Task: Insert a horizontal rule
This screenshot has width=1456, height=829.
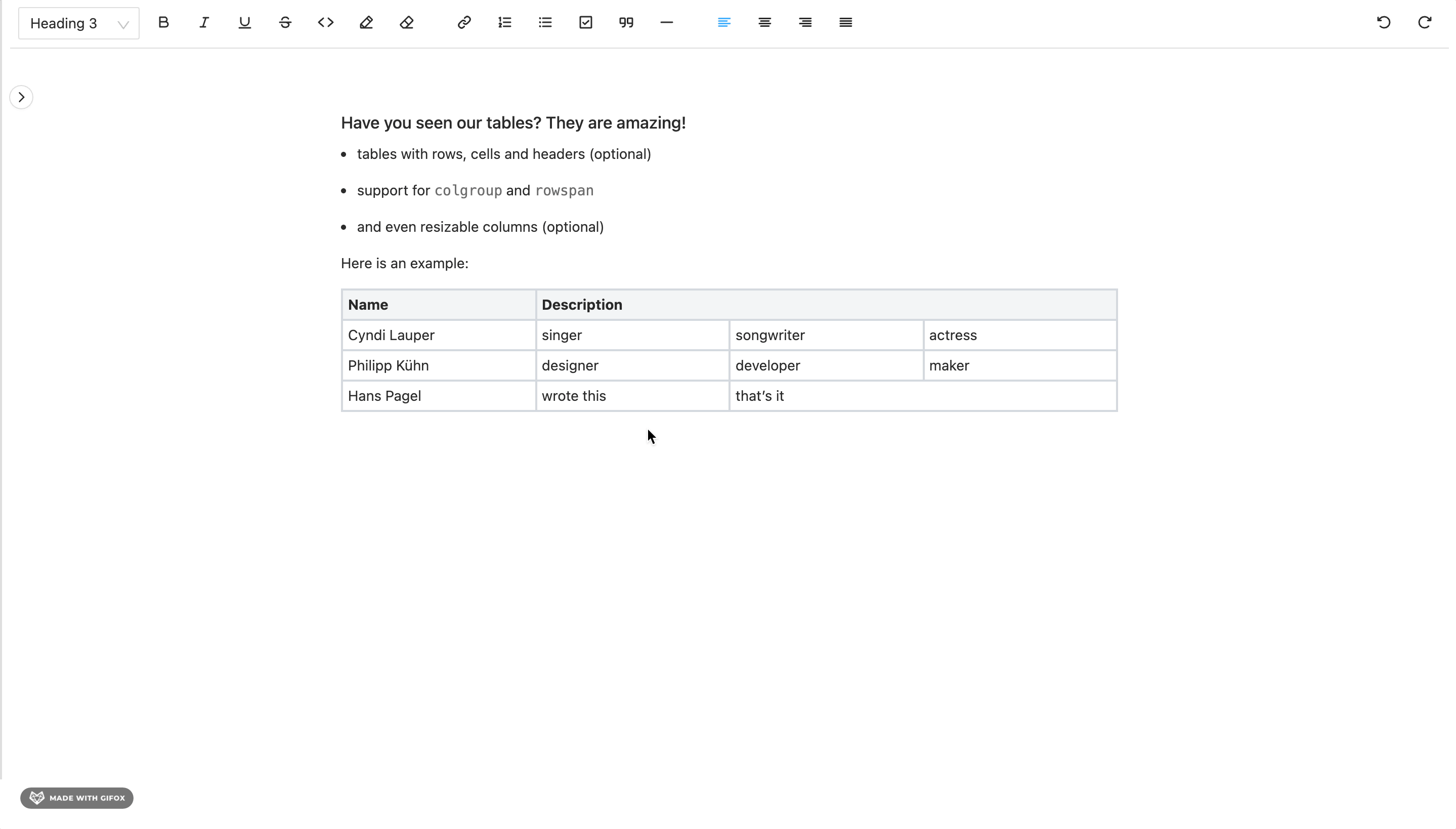Action: [666, 23]
